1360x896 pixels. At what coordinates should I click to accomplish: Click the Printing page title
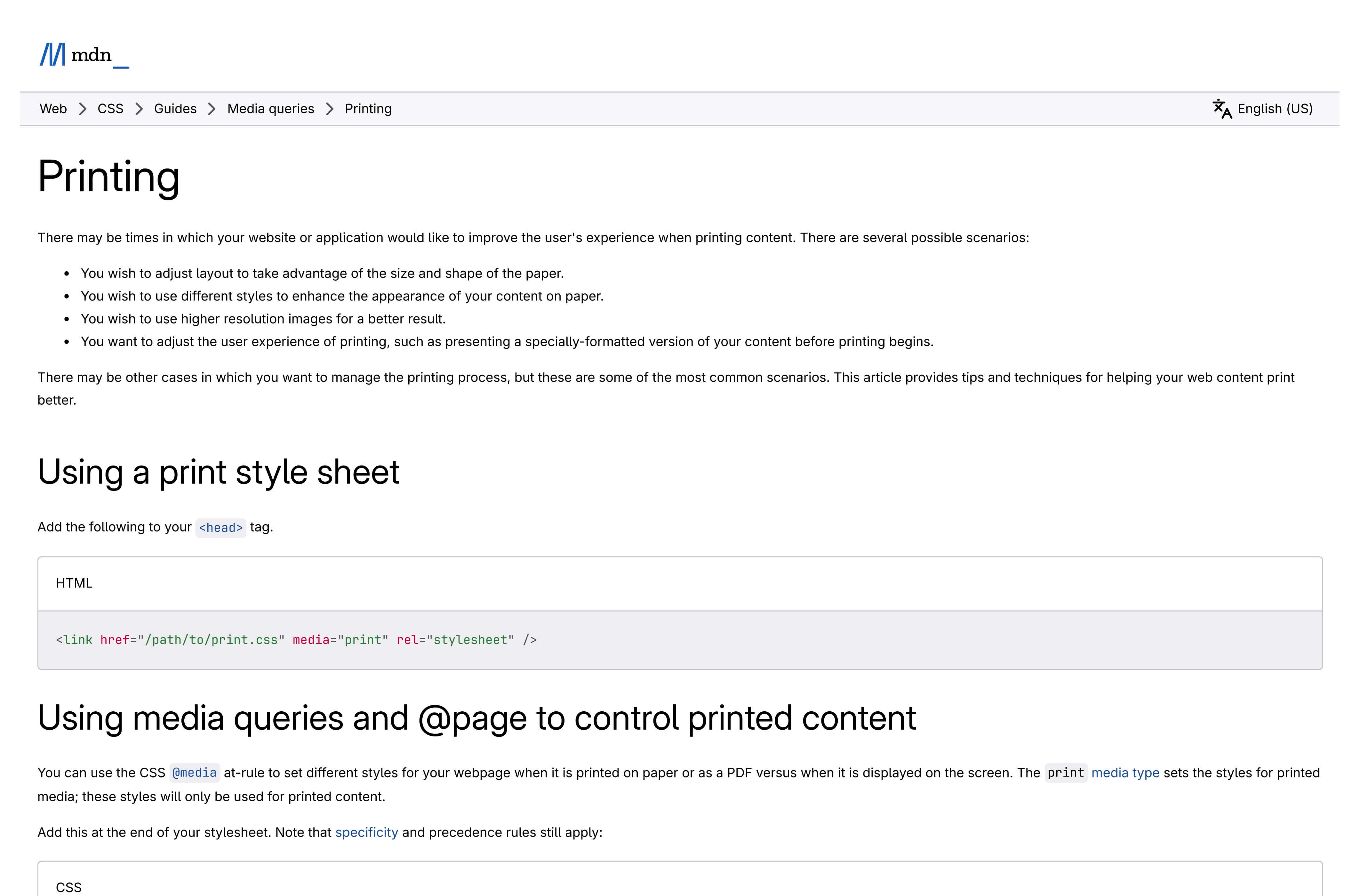(x=109, y=178)
